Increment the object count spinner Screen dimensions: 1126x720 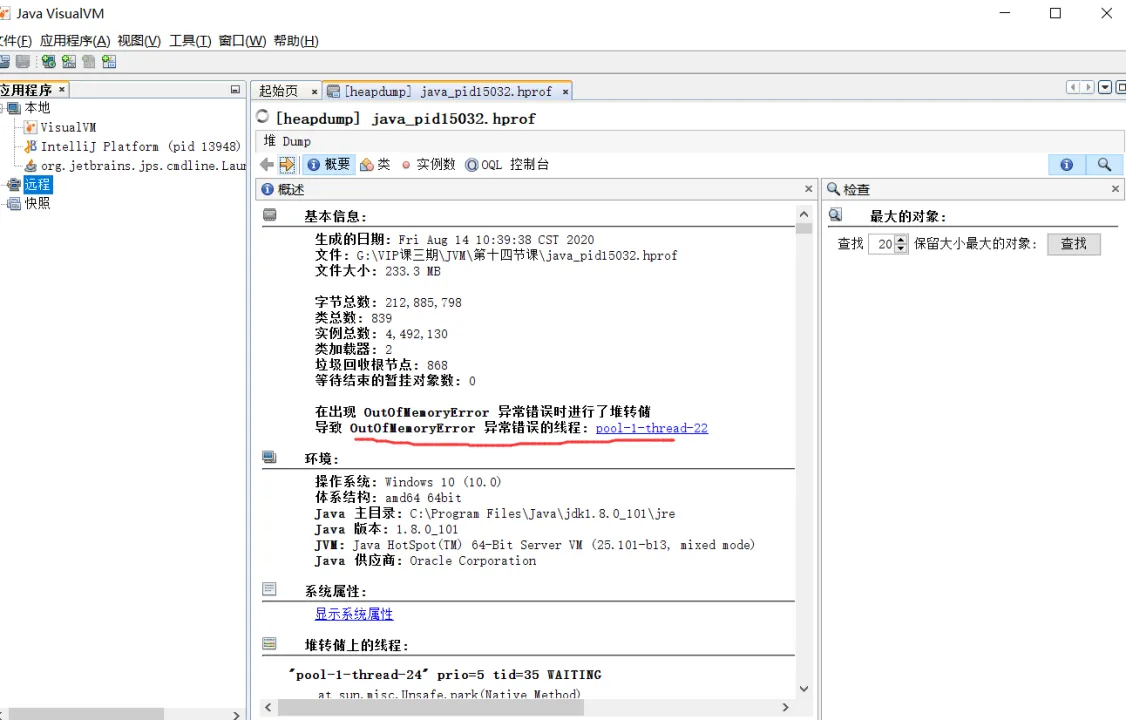pyautogui.click(x=901, y=240)
